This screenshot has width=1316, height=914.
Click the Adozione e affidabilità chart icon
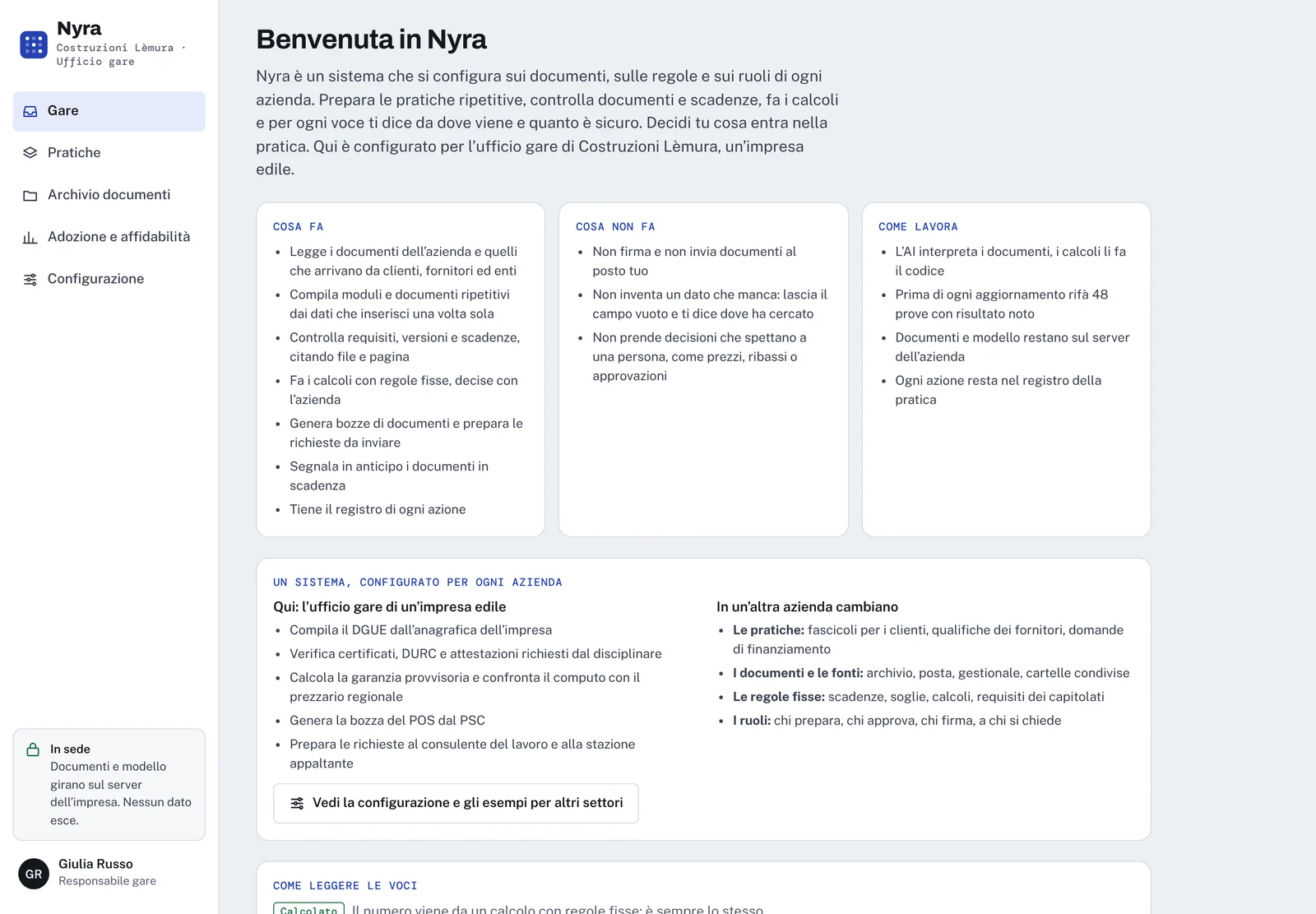(x=30, y=237)
